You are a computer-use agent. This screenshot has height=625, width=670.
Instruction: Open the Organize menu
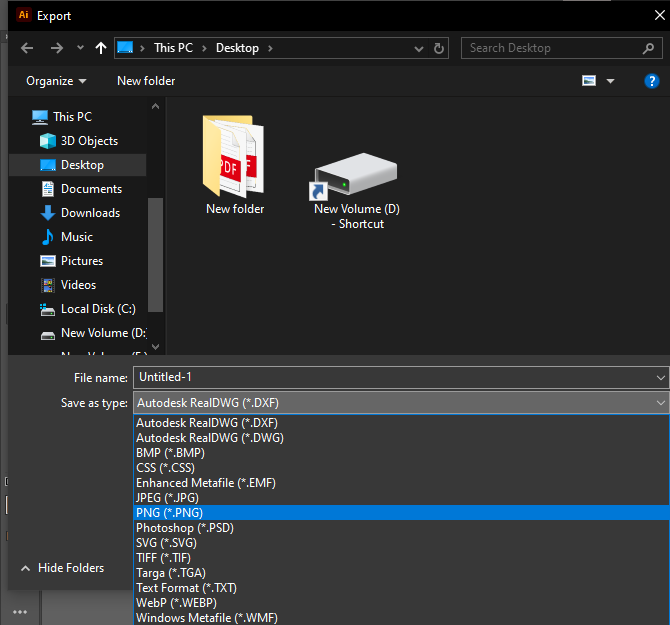point(56,81)
